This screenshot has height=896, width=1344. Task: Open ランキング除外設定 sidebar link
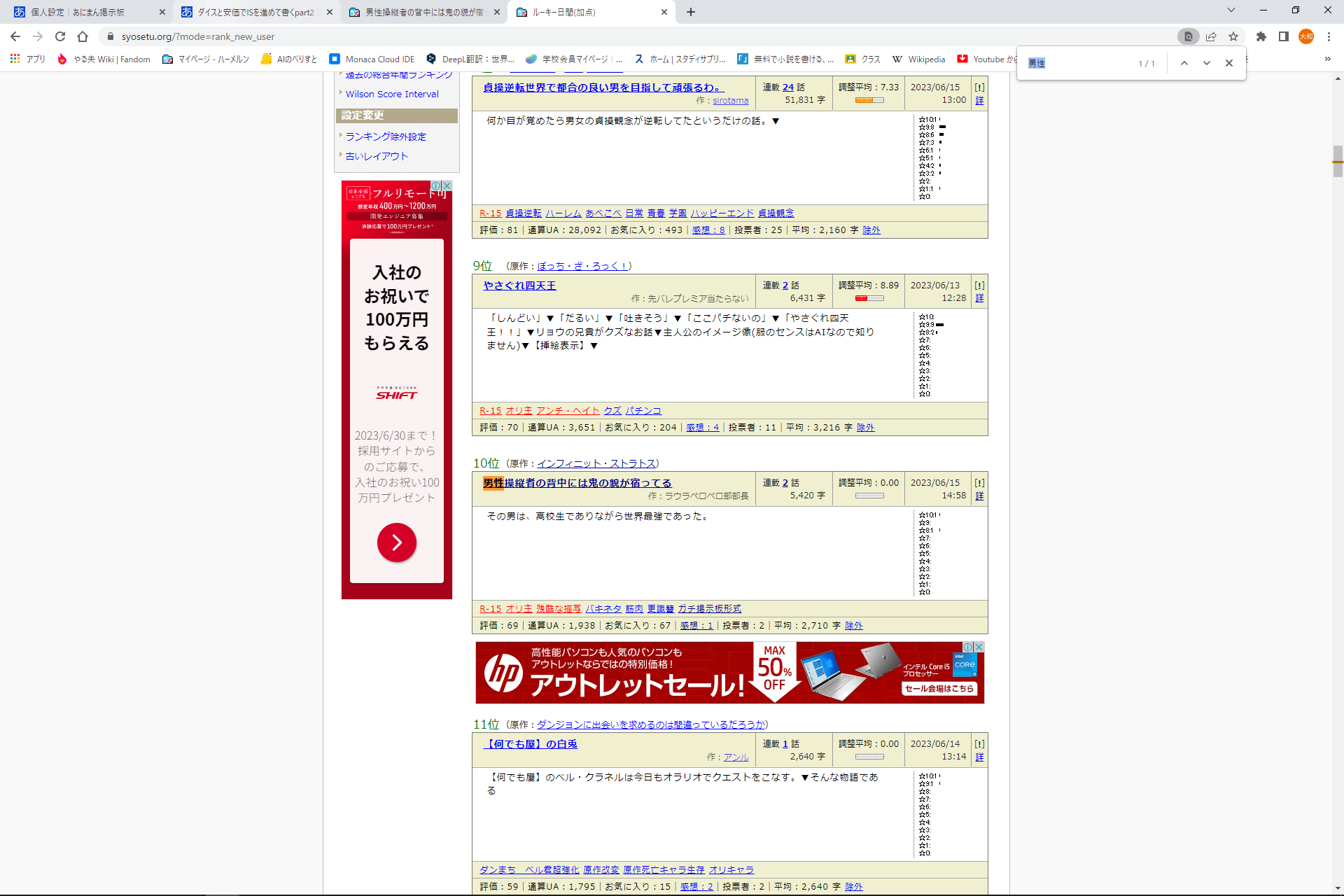coord(386,137)
